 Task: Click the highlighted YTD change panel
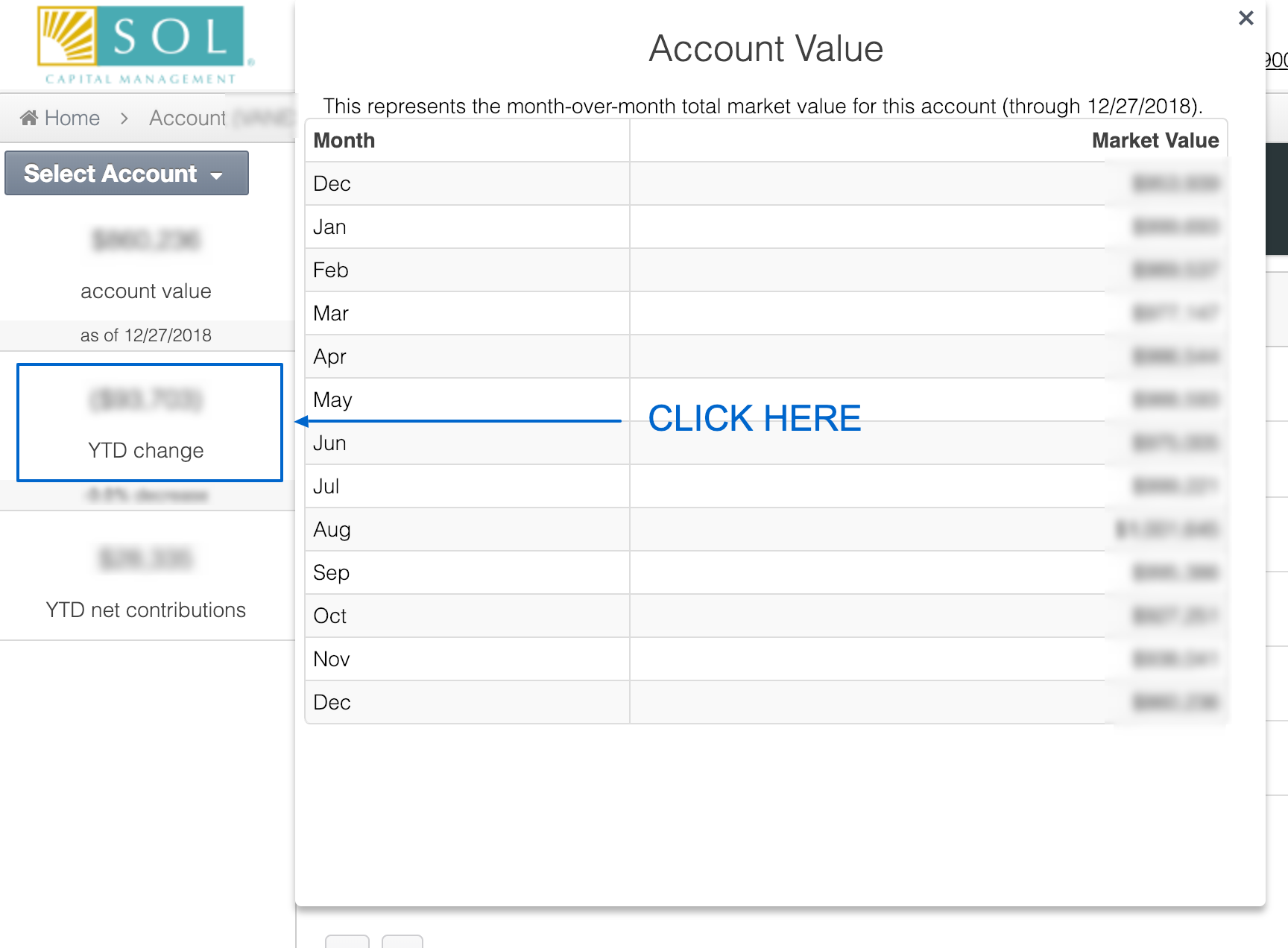(149, 423)
